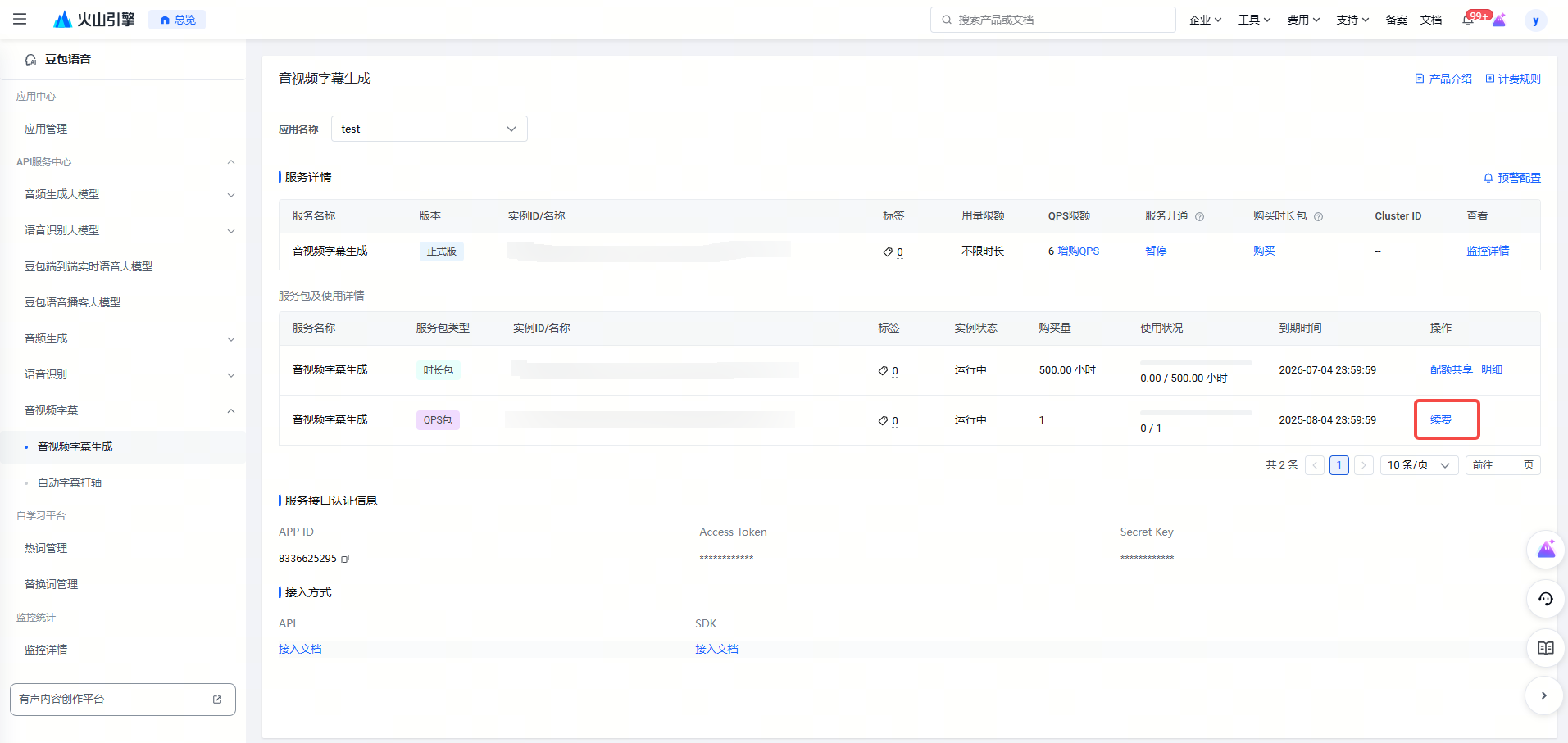
Task: Click the floating AI assistant icon
Action: pyautogui.click(x=1545, y=550)
